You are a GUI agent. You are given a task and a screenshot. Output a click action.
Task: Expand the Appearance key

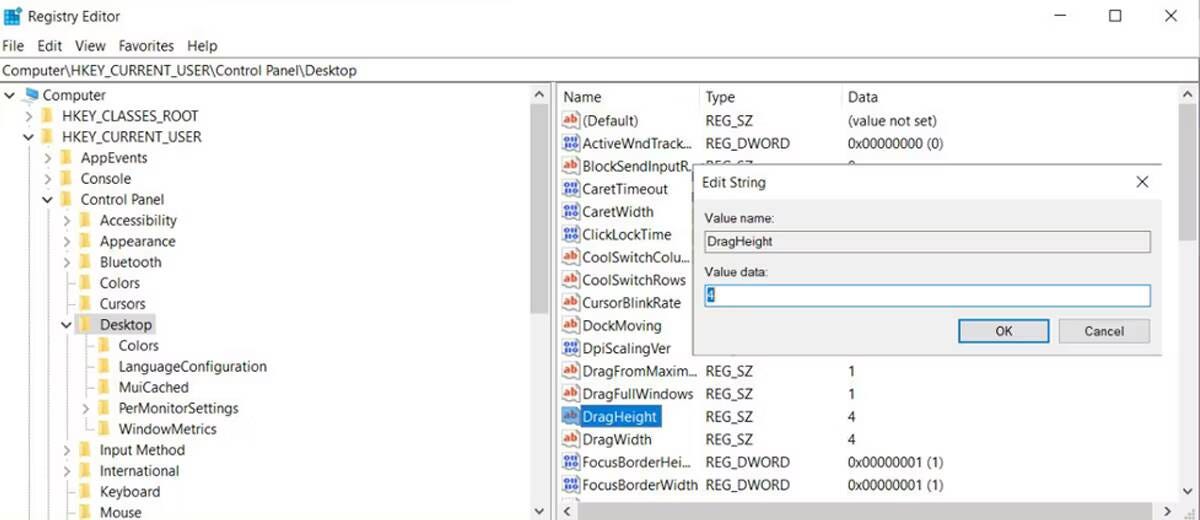(67, 242)
